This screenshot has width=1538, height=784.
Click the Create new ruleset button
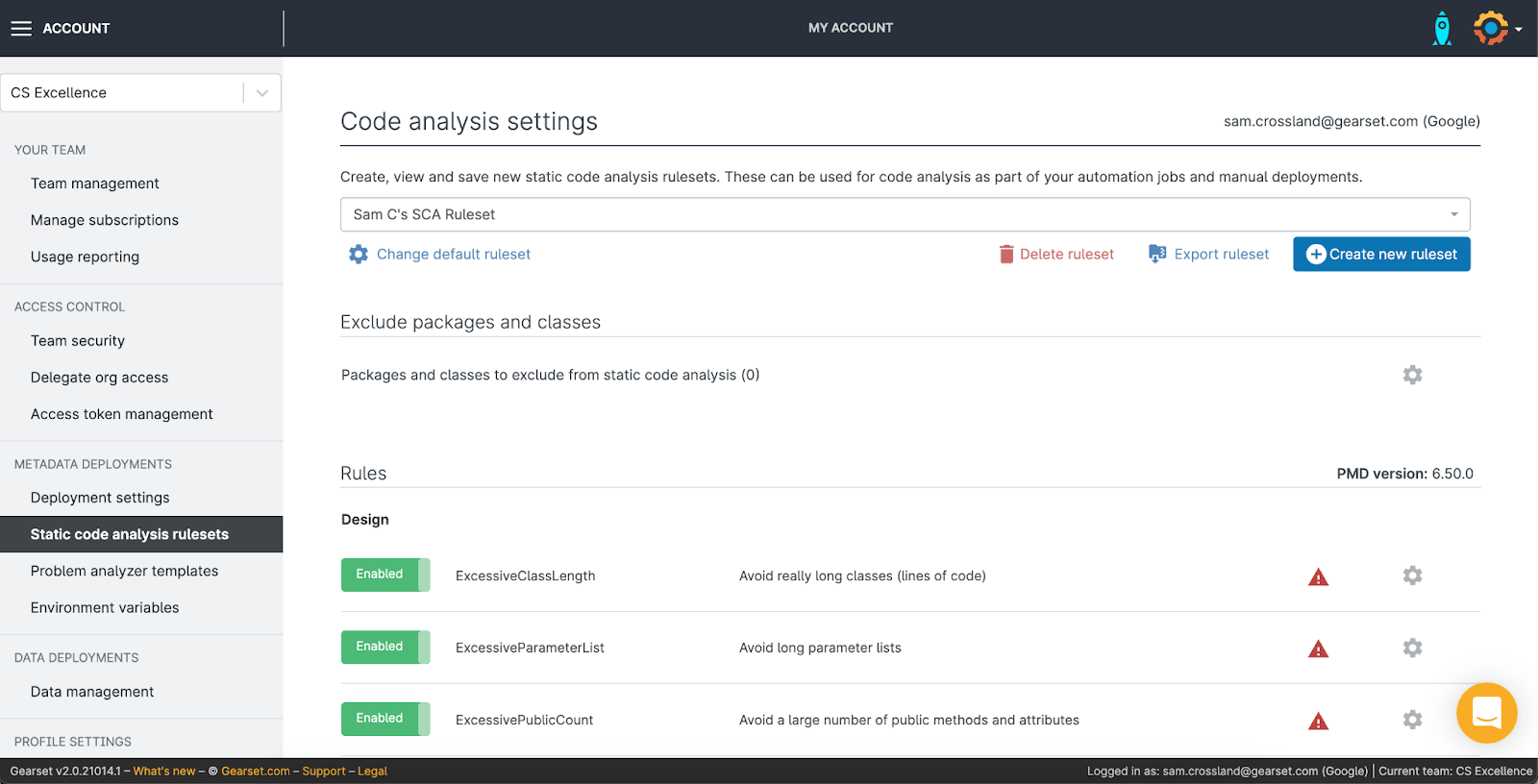point(1381,255)
